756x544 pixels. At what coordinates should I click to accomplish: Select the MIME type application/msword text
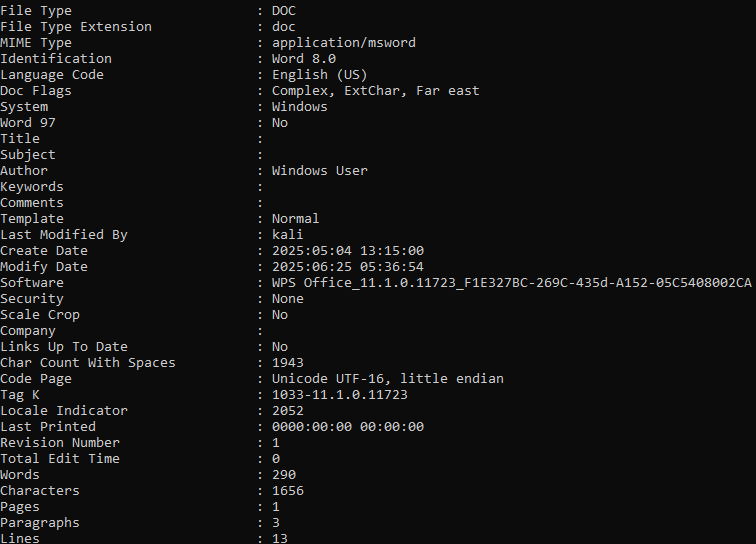tap(343, 43)
